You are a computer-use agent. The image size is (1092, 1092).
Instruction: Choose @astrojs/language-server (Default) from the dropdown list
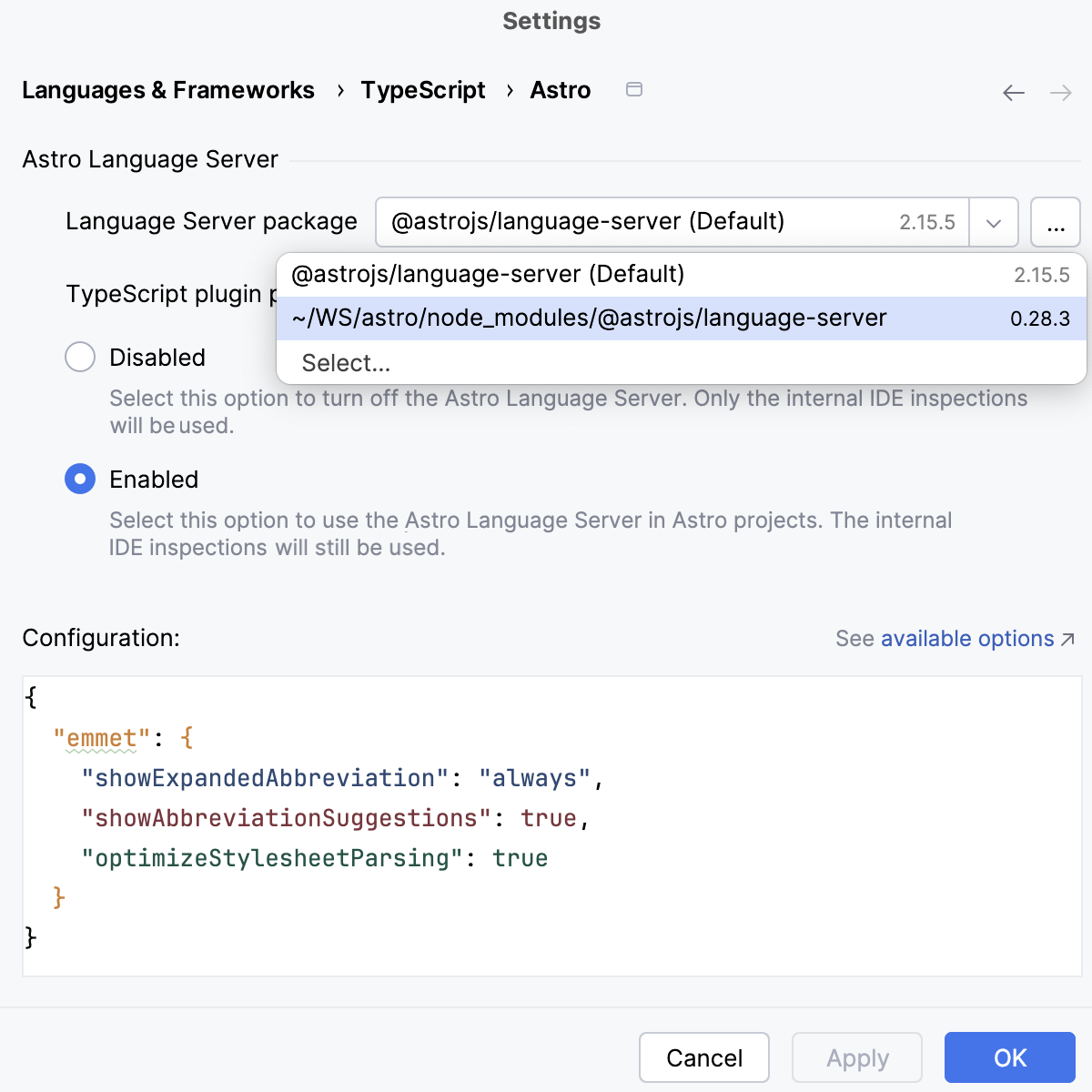click(488, 273)
